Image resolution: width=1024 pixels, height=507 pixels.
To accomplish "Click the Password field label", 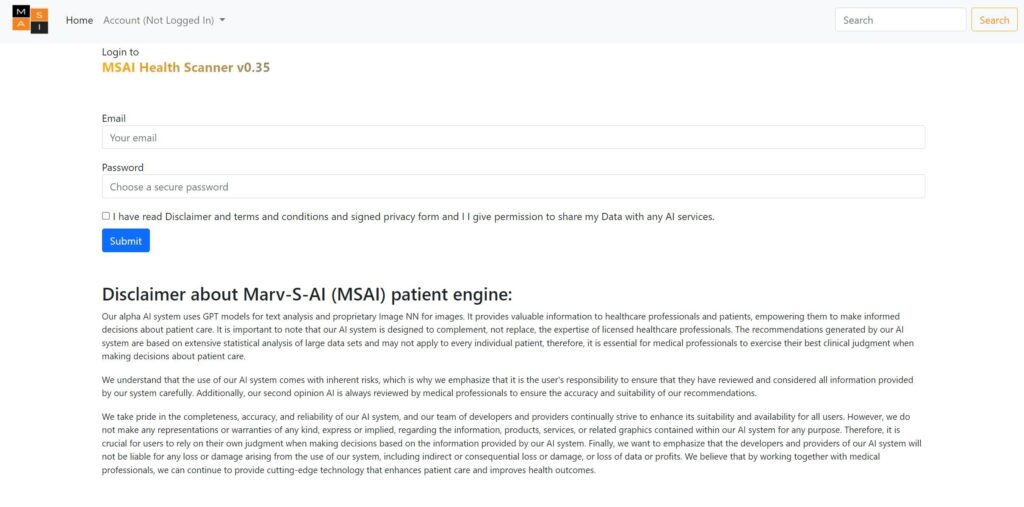I will (123, 167).
